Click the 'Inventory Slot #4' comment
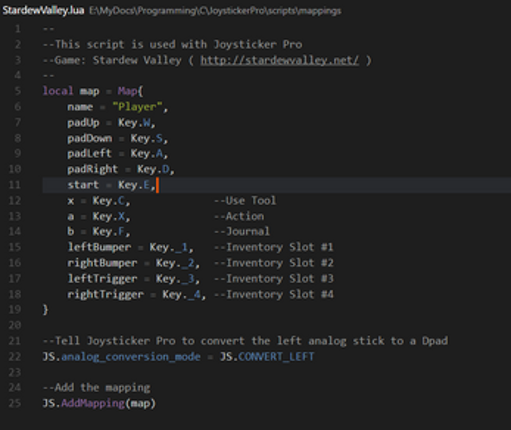 click(x=273, y=294)
